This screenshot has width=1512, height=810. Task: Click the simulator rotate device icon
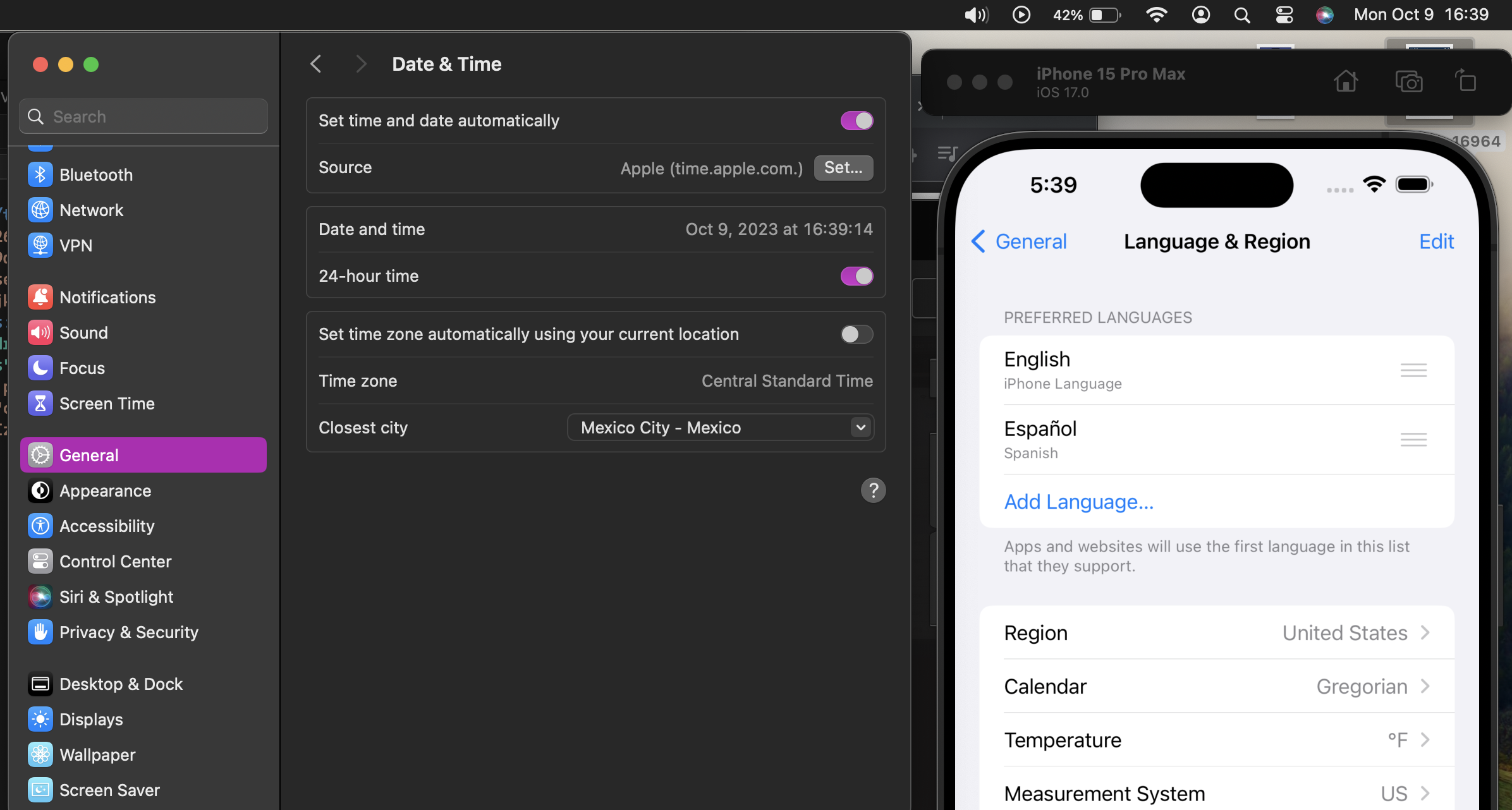pyautogui.click(x=1466, y=82)
